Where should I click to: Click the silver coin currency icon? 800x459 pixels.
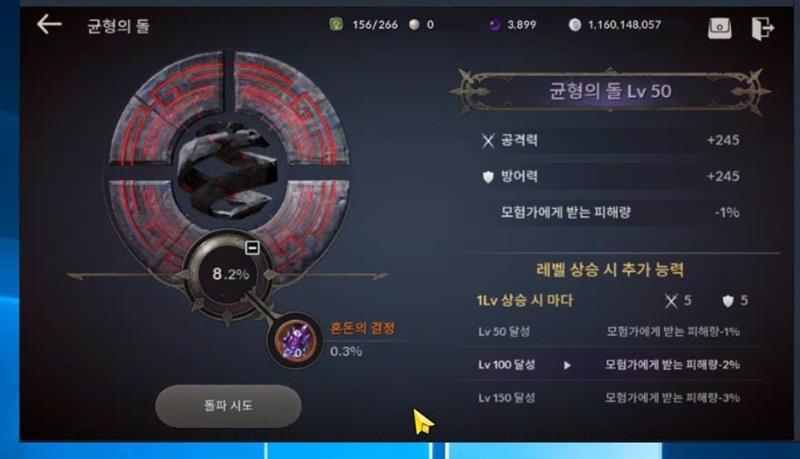(x=574, y=24)
